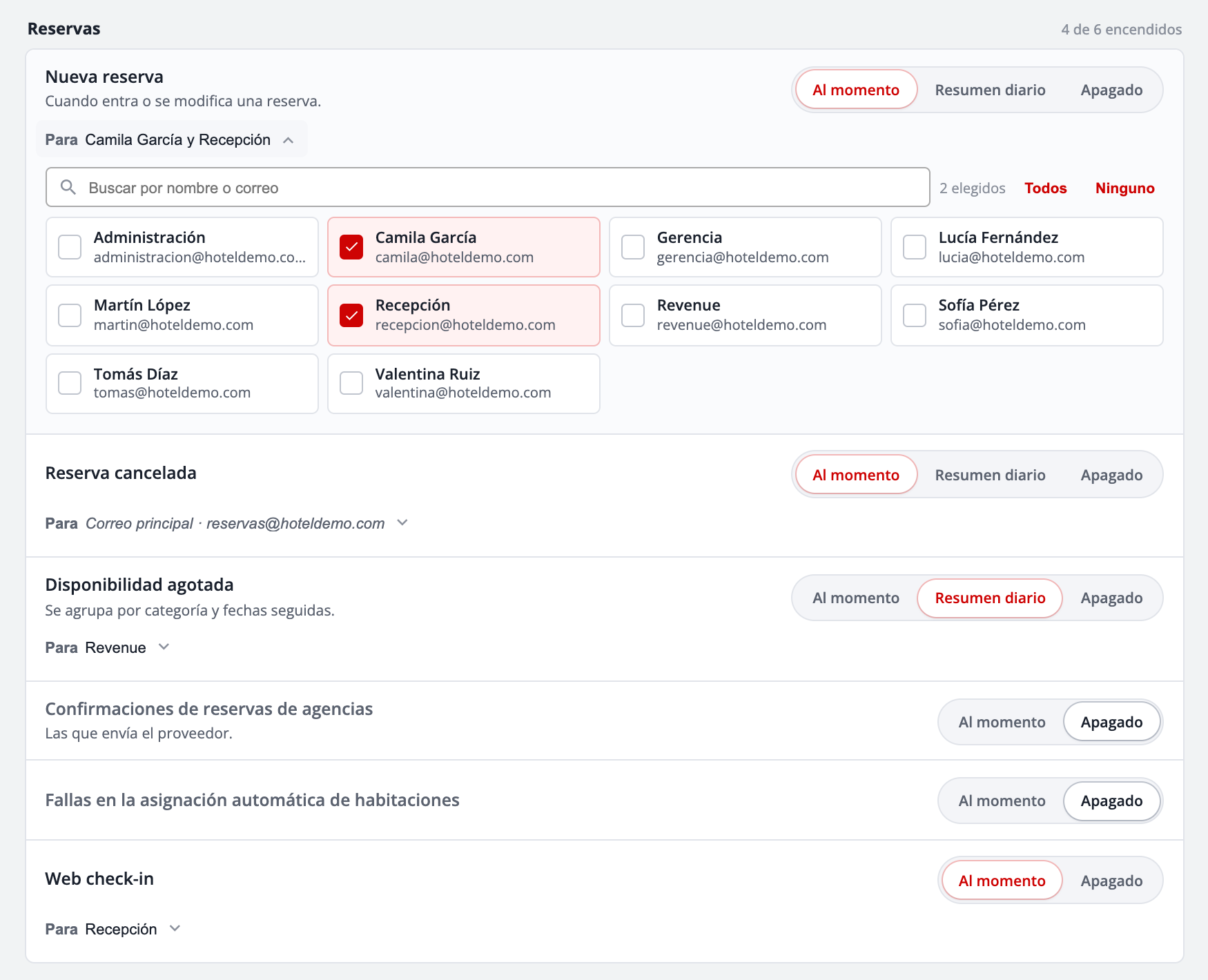Expand Reserva cancelada recipients chevron
The height and width of the screenshot is (980, 1208).
point(403,523)
